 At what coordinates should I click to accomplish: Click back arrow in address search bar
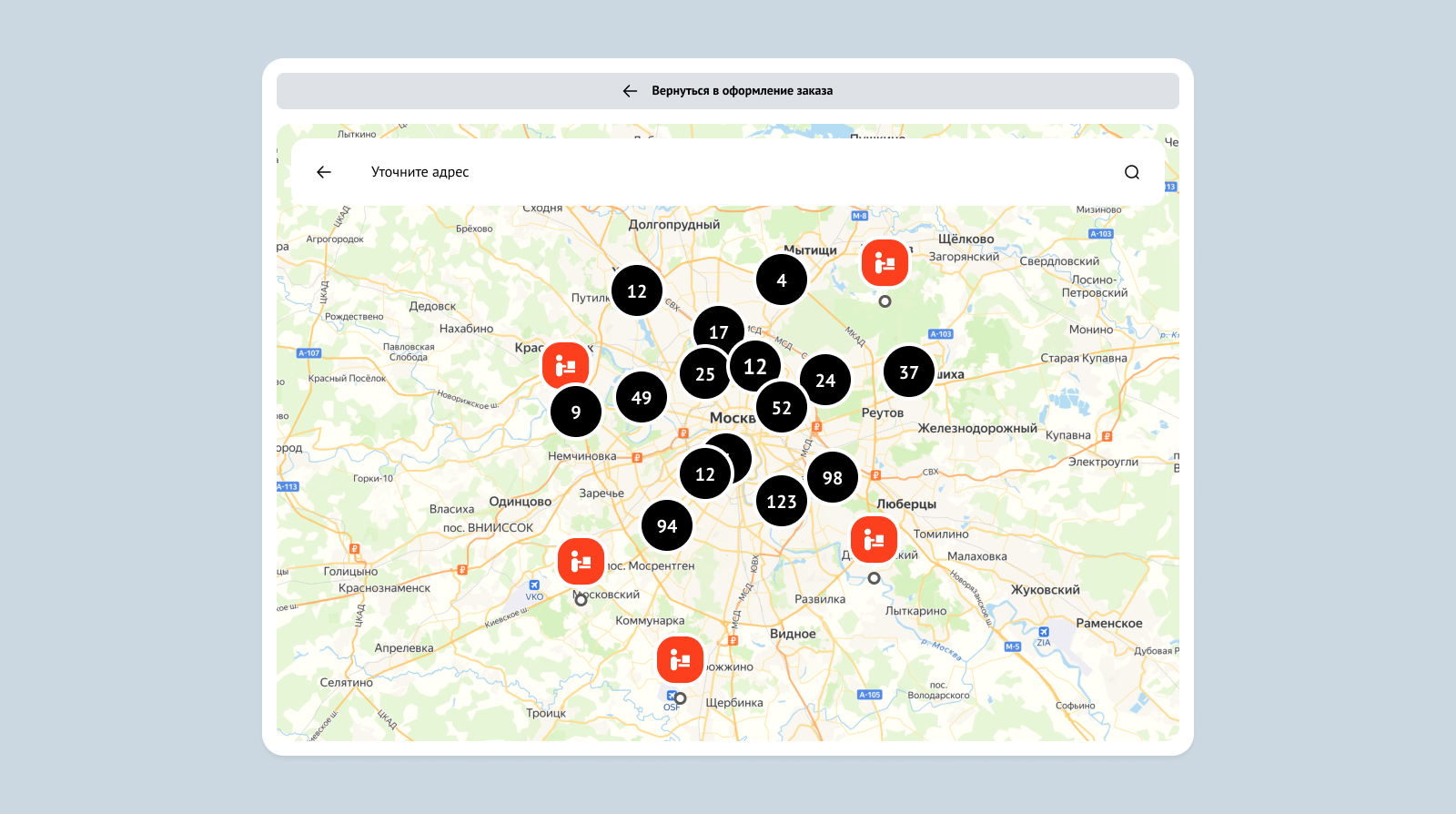pyautogui.click(x=324, y=172)
